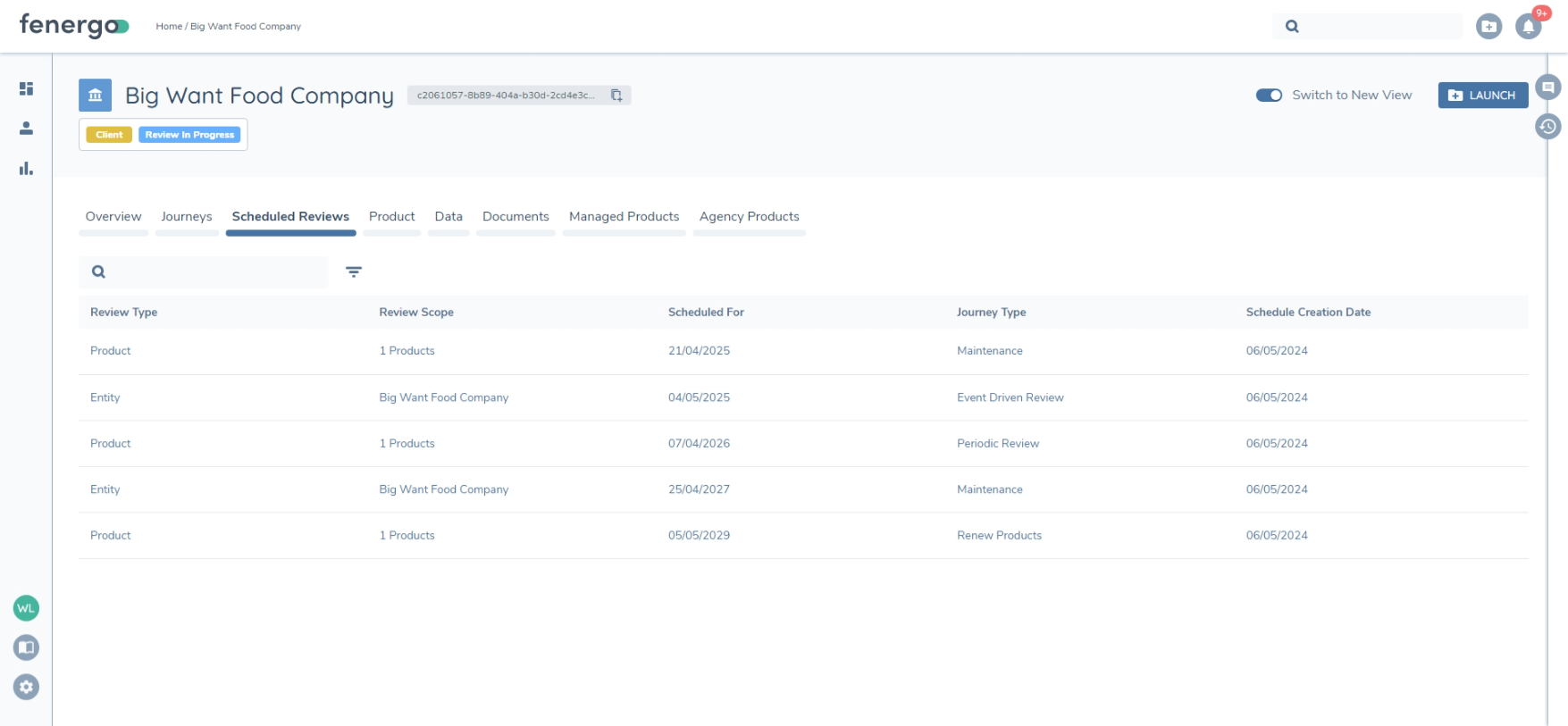The width and height of the screenshot is (1568, 726).
Task: Click Renew Products journey type
Action: tap(999, 536)
